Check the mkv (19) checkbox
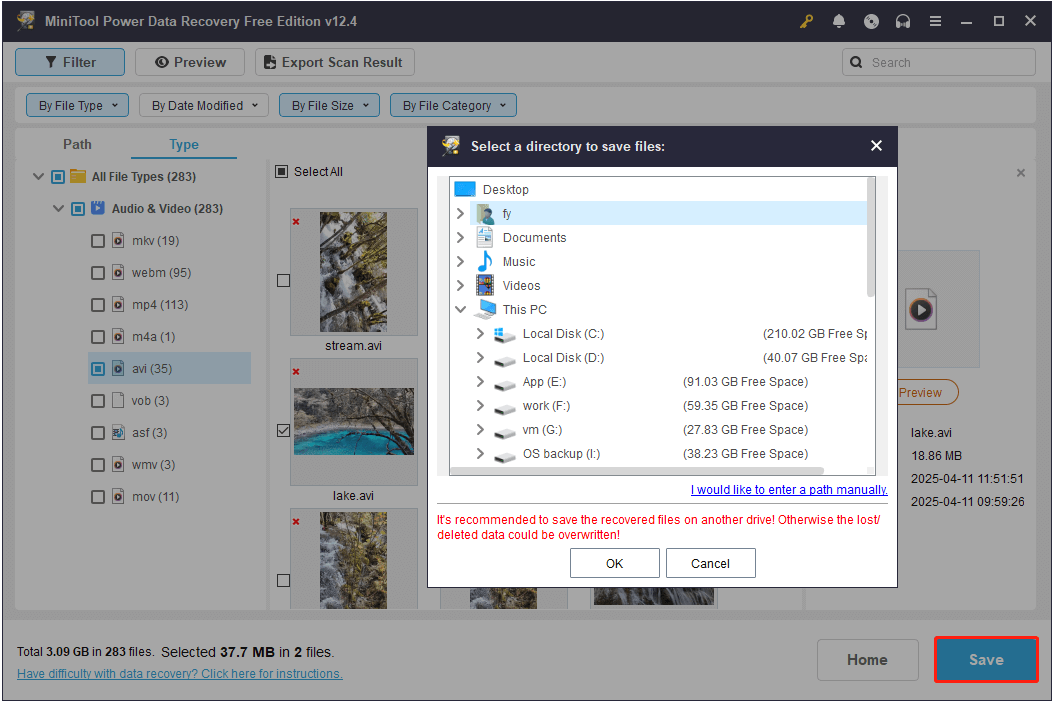The height and width of the screenshot is (704, 1055). pos(98,240)
